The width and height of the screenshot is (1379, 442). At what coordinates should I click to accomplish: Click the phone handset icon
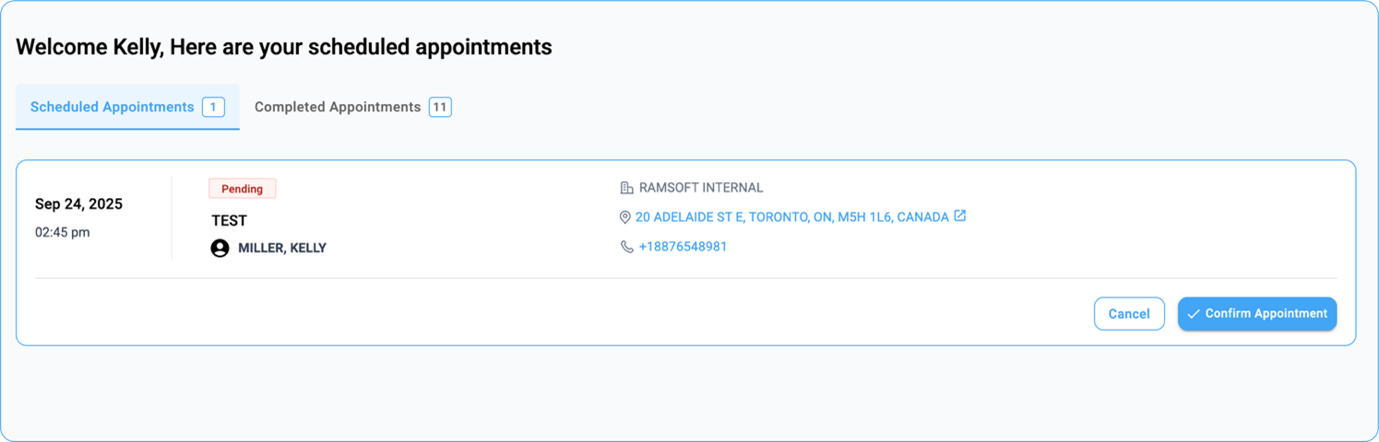coord(627,246)
